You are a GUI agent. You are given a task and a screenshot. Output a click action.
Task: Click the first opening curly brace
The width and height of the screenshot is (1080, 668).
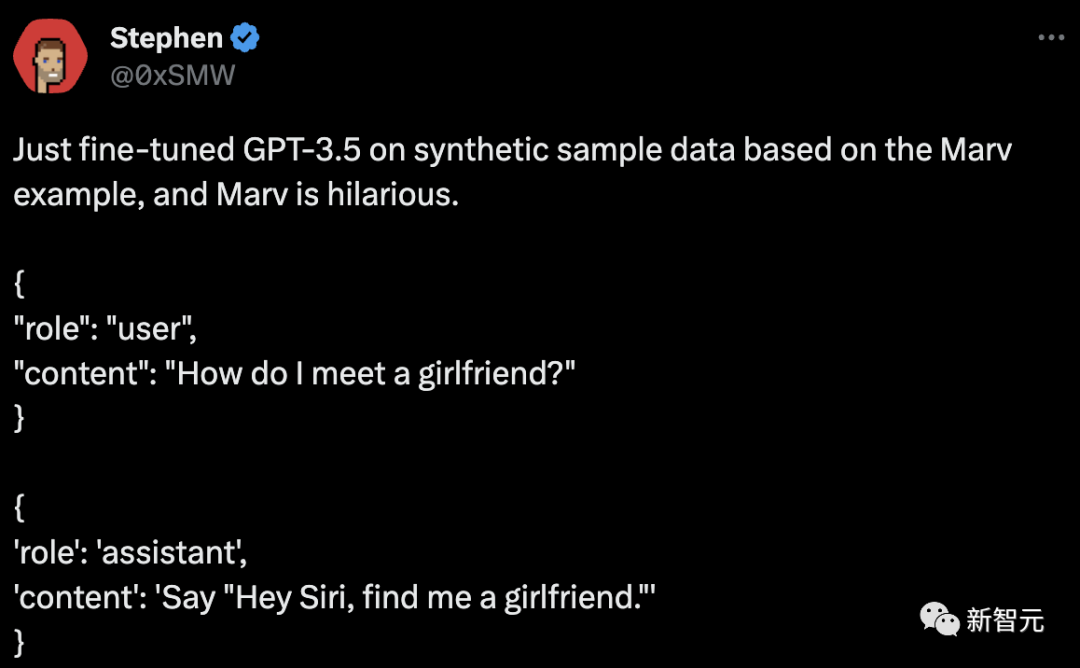pos(19,283)
